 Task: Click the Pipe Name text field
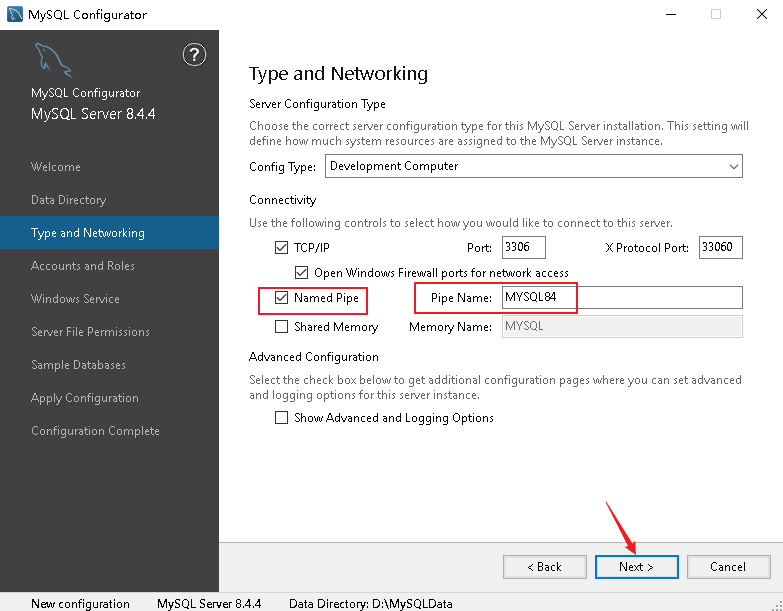click(622, 298)
